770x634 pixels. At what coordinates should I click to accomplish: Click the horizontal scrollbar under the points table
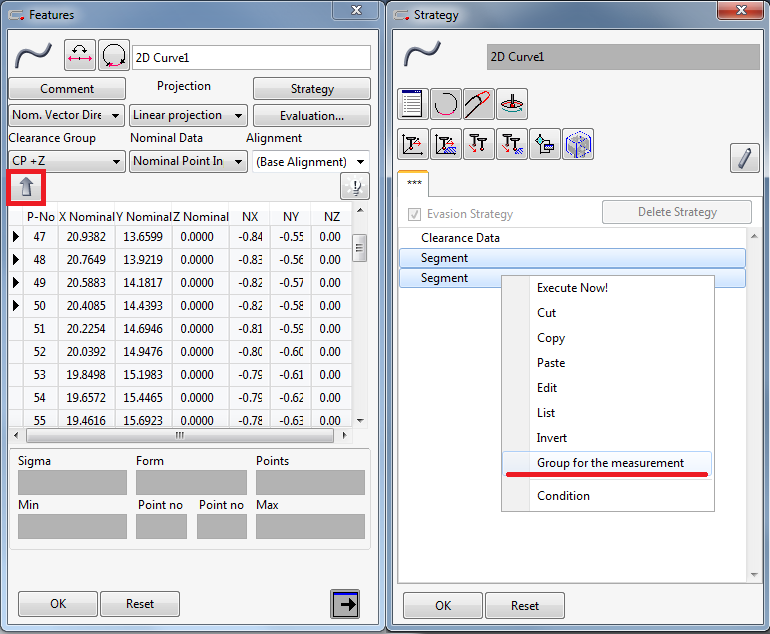click(x=180, y=436)
